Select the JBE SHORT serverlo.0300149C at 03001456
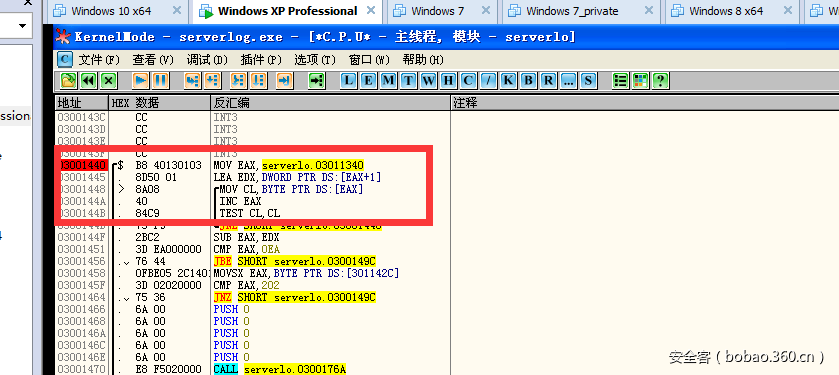This screenshot has width=839, height=375. (x=294, y=261)
